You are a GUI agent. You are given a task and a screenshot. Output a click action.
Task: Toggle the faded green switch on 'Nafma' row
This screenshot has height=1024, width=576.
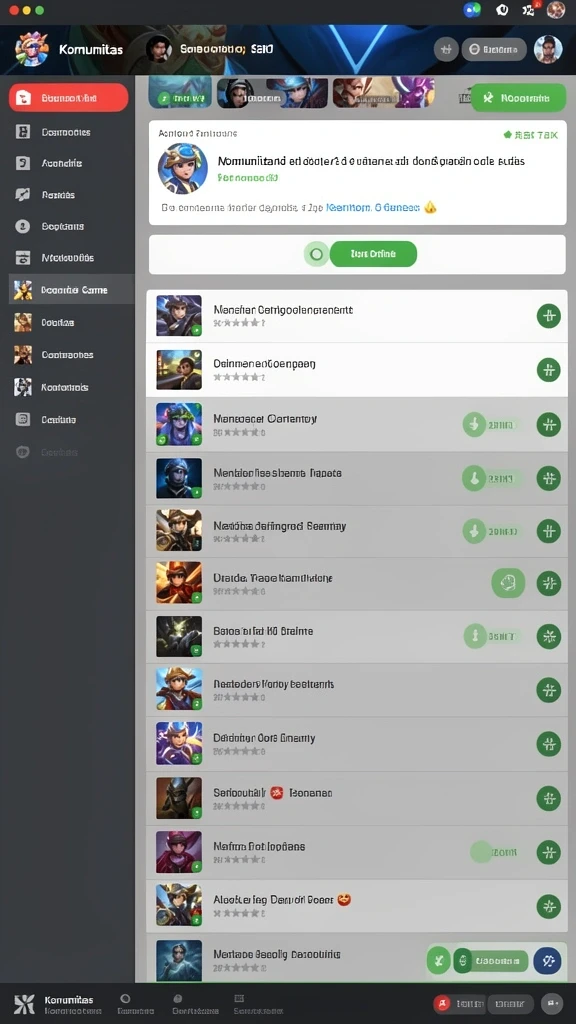click(x=494, y=852)
